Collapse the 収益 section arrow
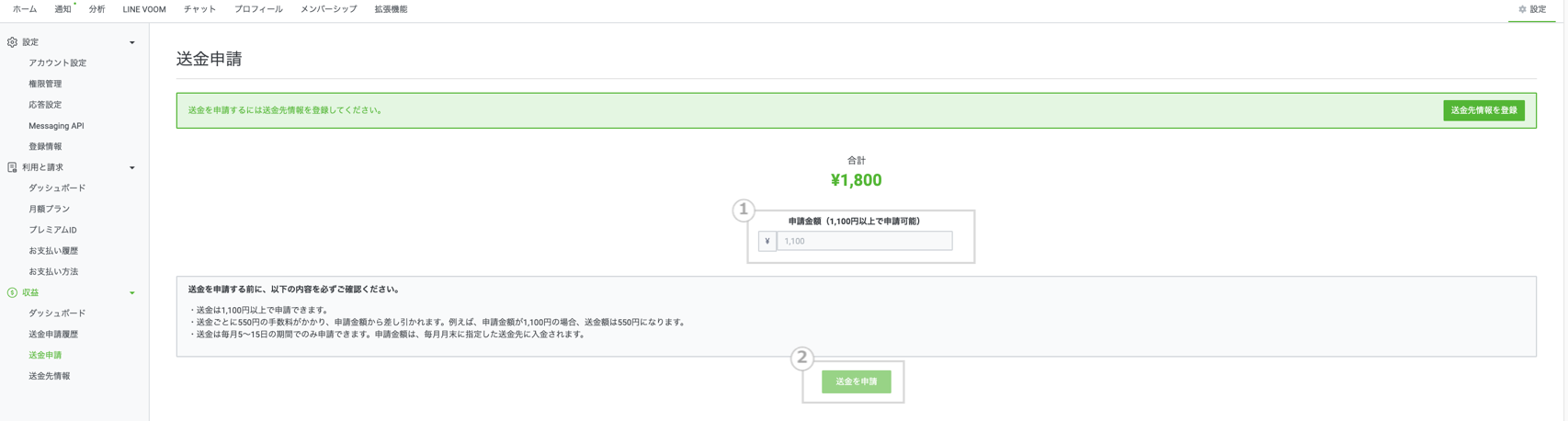Viewport: 1568px width, 421px height. 132,293
